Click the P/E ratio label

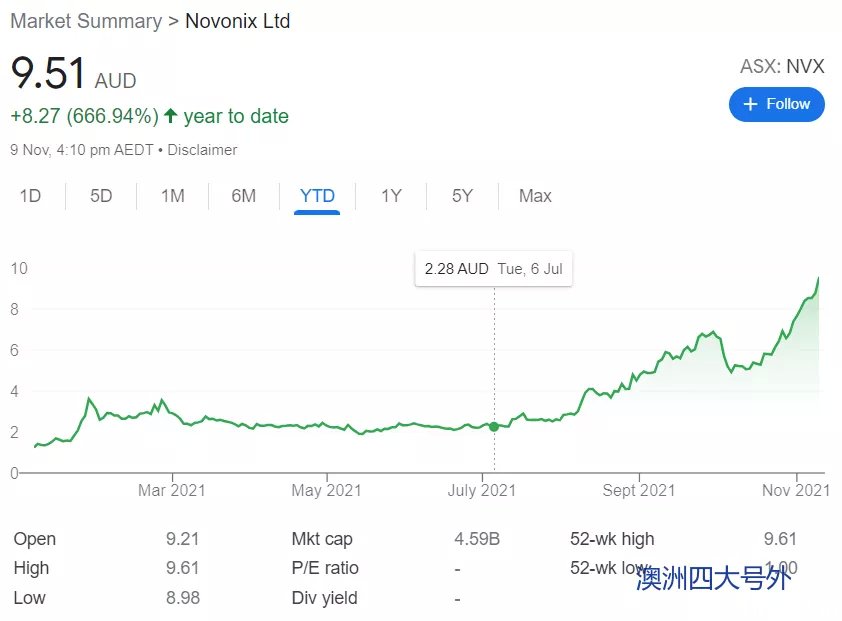pyautogui.click(x=325, y=568)
